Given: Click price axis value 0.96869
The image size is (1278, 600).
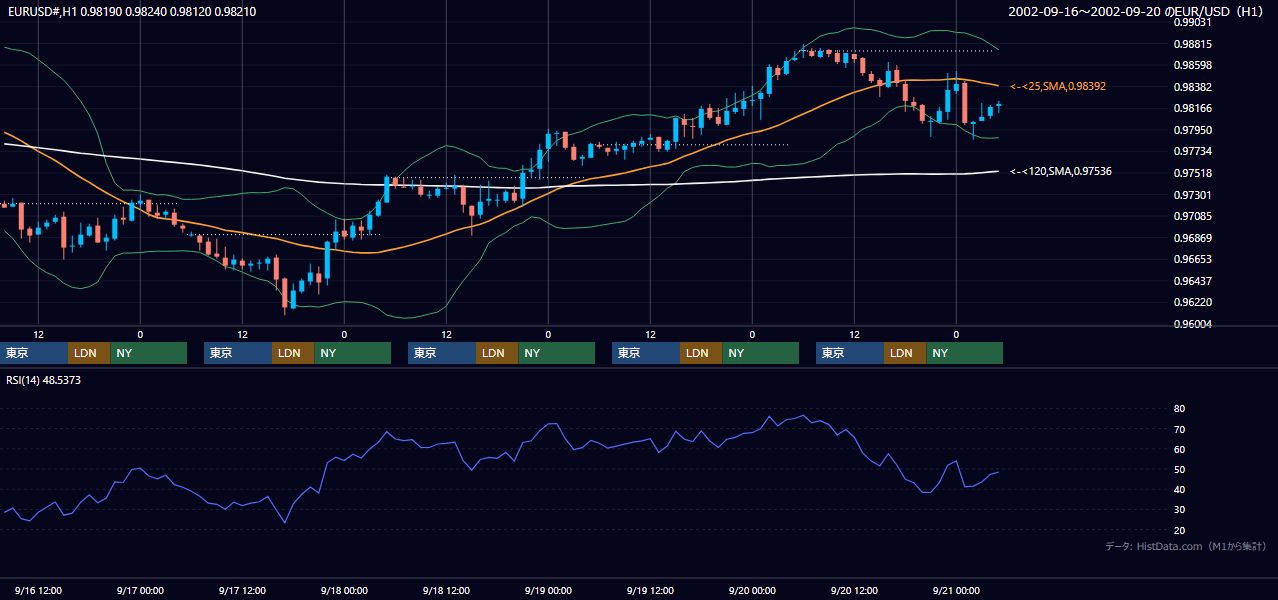Looking at the screenshot, I should pos(1193,238).
